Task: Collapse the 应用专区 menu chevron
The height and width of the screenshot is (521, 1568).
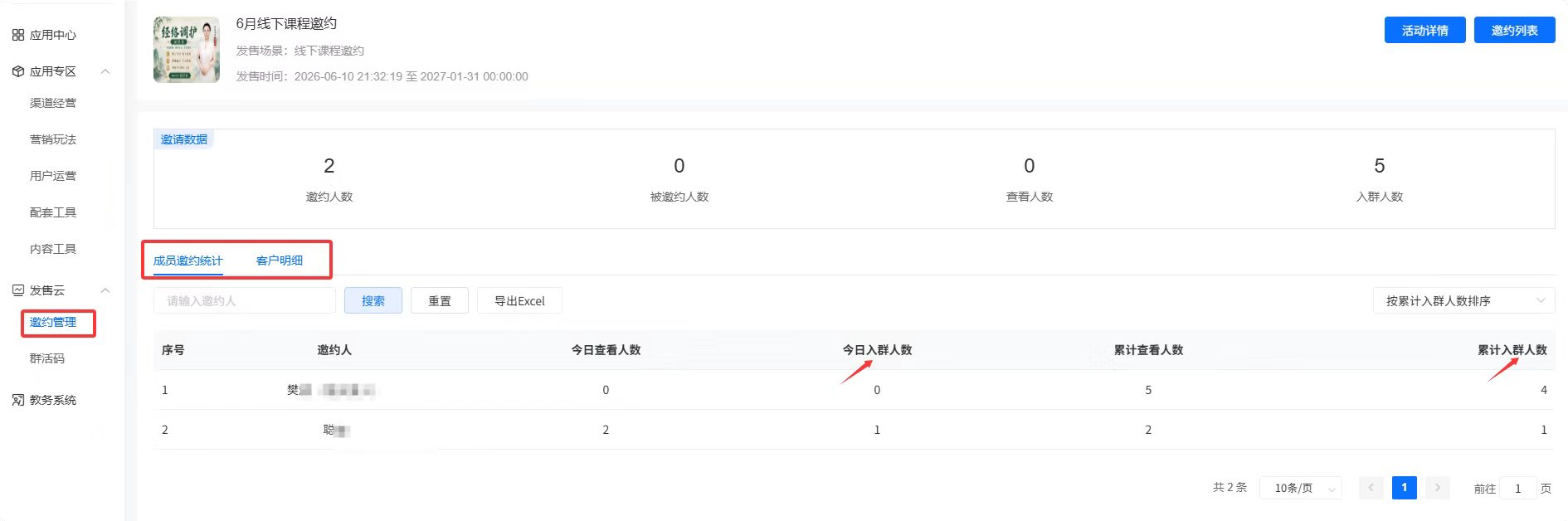Action: (105, 71)
